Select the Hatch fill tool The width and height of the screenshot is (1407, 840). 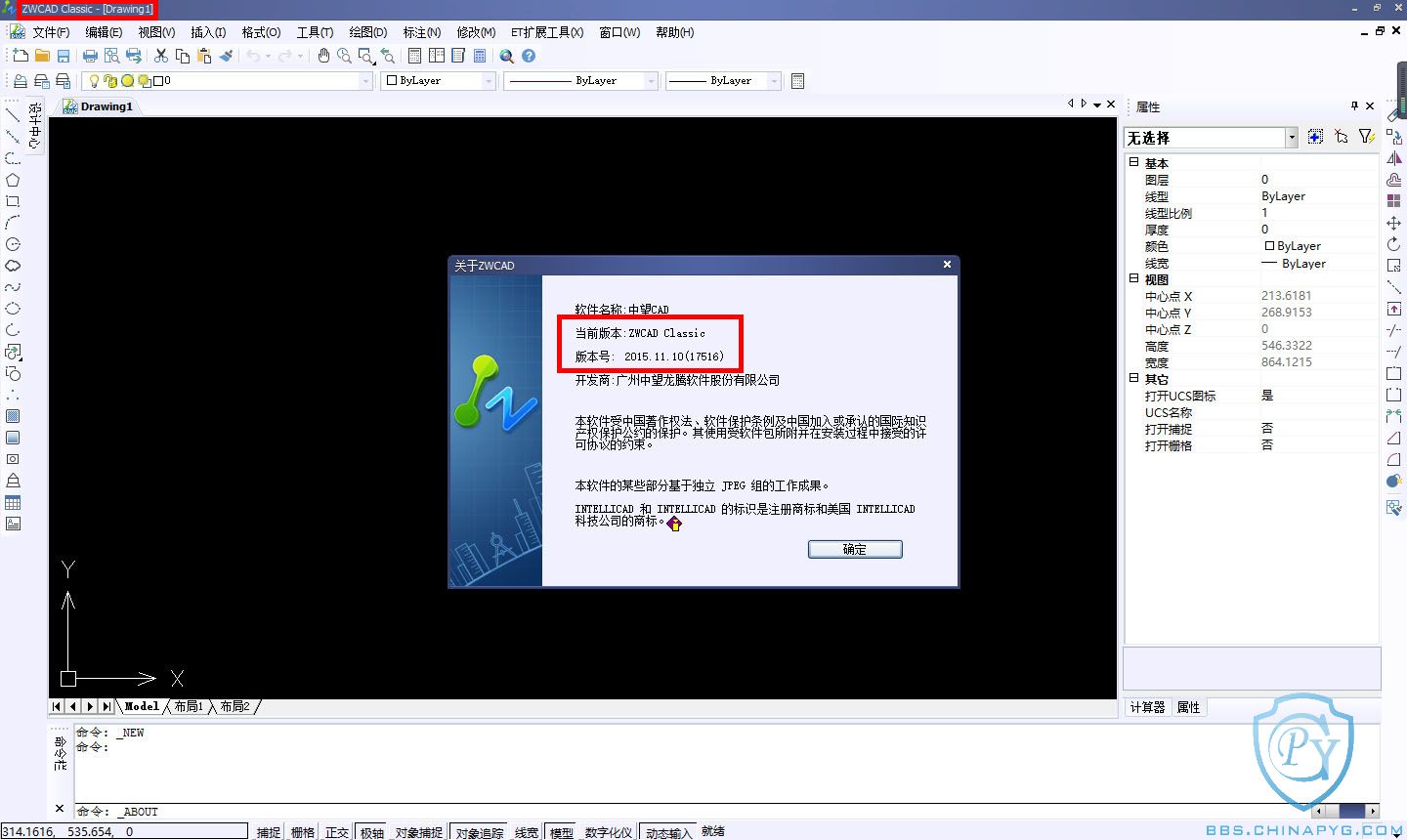pos(13,416)
